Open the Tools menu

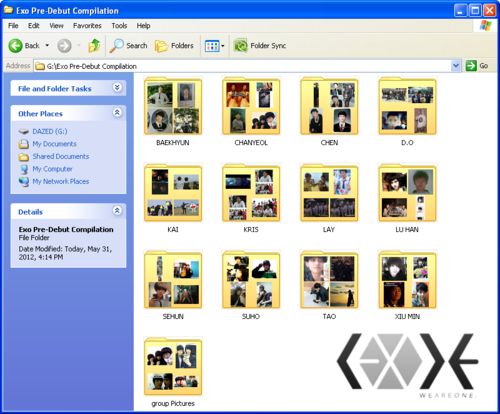click(x=119, y=26)
